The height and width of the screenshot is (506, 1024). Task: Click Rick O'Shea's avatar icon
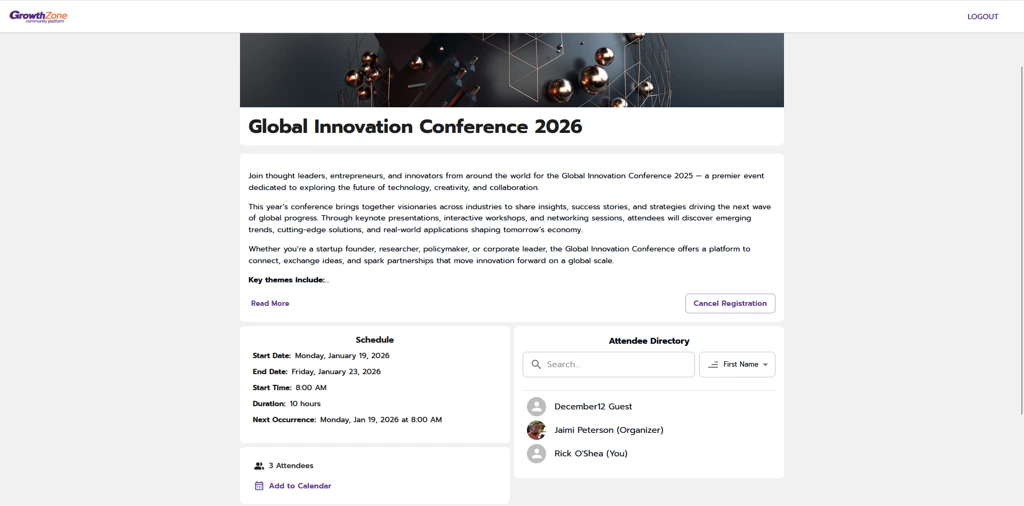click(x=537, y=454)
